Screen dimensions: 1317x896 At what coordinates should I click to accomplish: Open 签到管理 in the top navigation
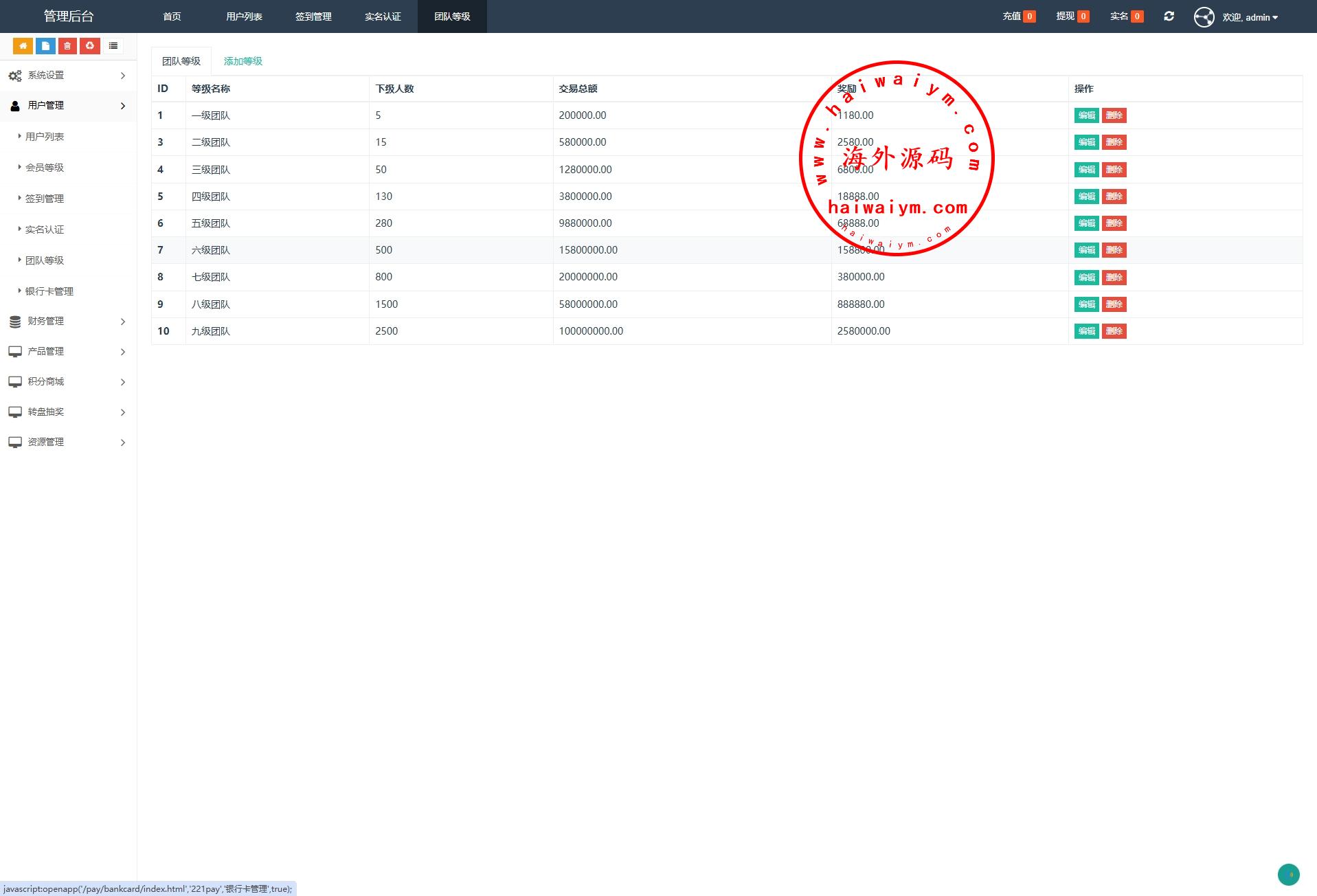pyautogui.click(x=313, y=16)
